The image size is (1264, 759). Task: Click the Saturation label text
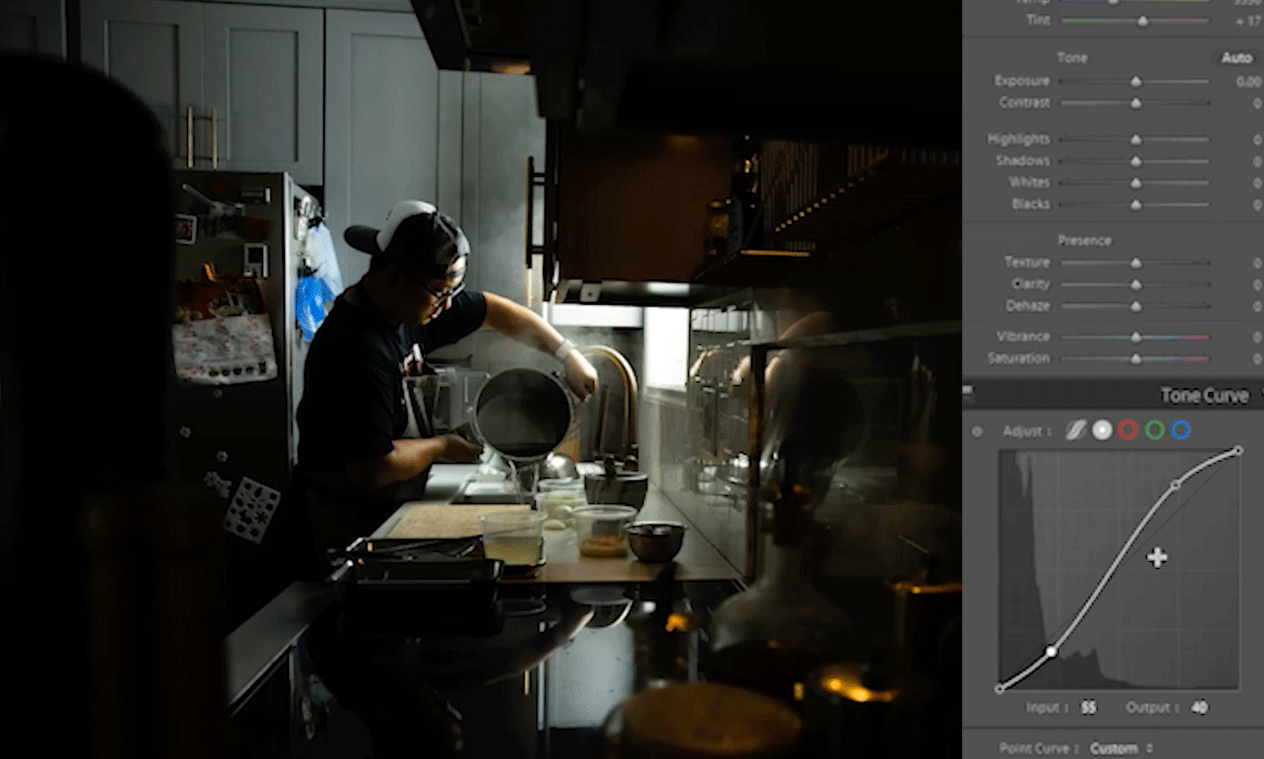click(1019, 359)
